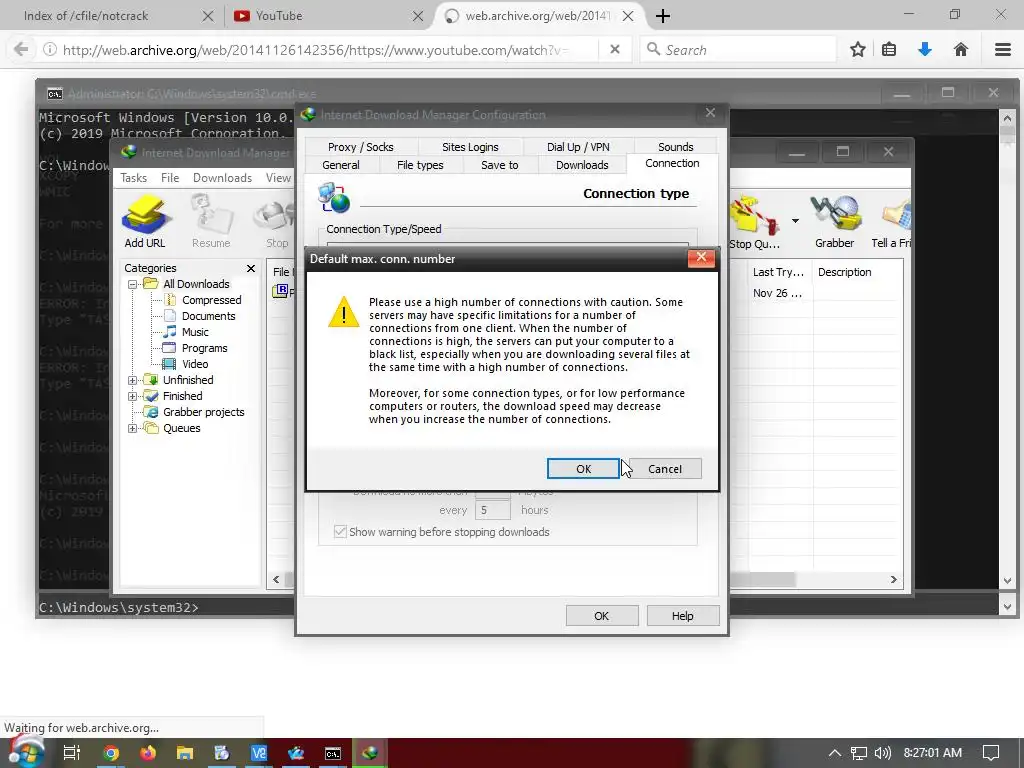Expand the Queues tree node
This screenshot has width=1024, height=768.
click(132, 428)
